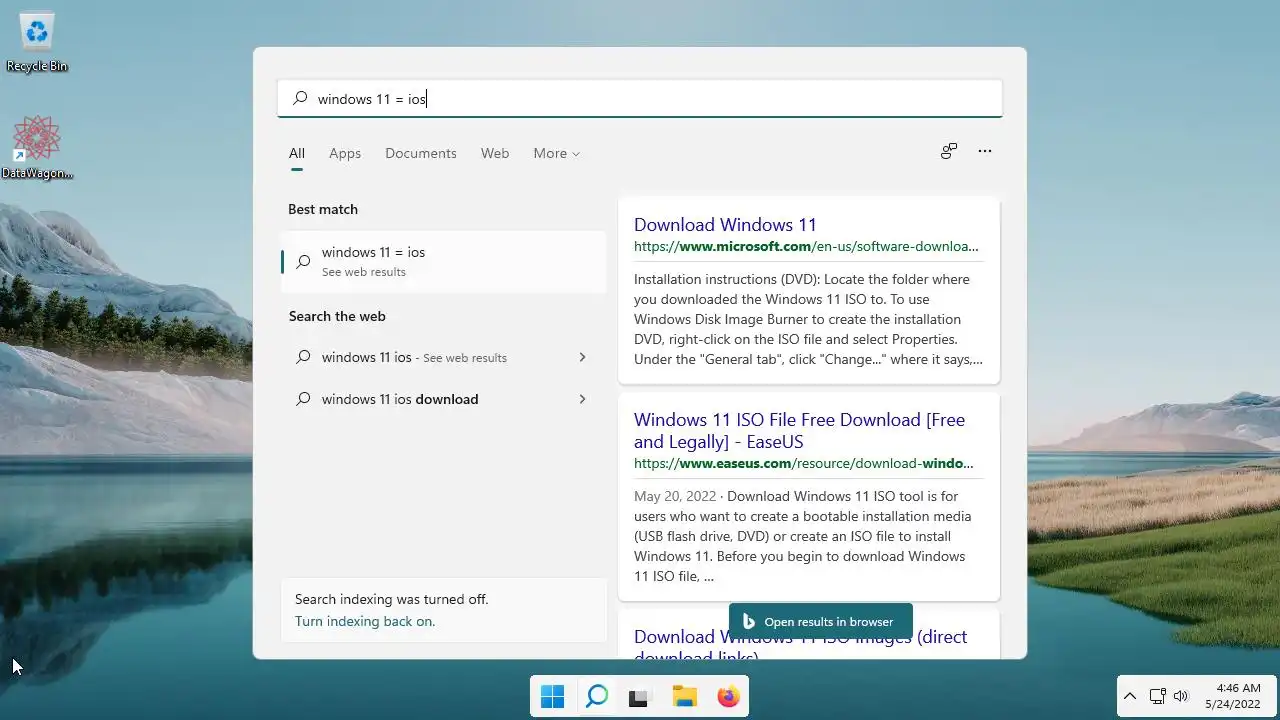Click the taskbar Search icon
Image resolution: width=1280 pixels, height=720 pixels.
click(597, 696)
